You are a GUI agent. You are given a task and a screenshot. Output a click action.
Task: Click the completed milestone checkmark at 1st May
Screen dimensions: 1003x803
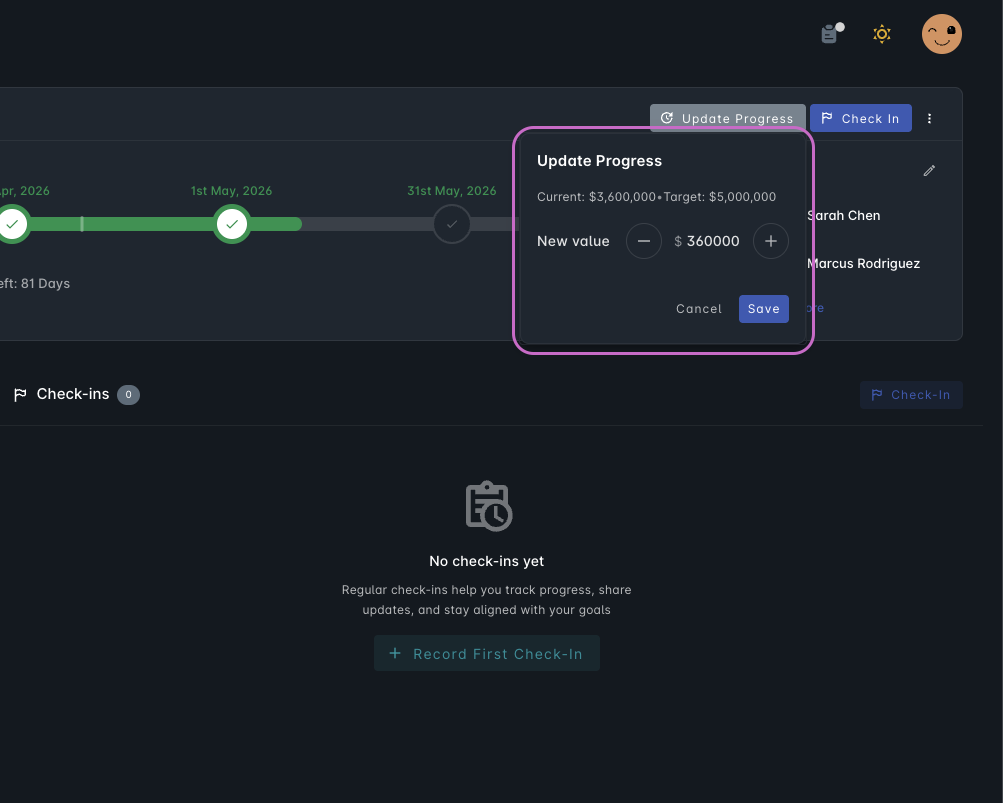(x=231, y=224)
